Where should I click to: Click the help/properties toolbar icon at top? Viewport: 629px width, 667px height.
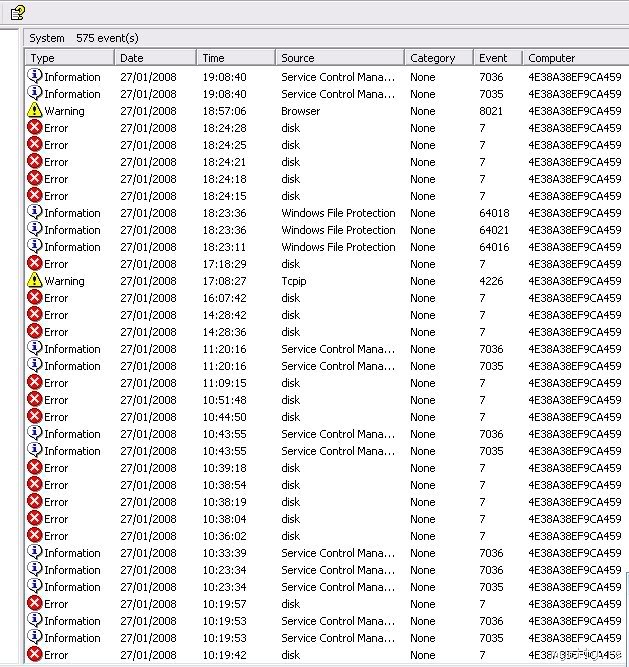pos(17,12)
